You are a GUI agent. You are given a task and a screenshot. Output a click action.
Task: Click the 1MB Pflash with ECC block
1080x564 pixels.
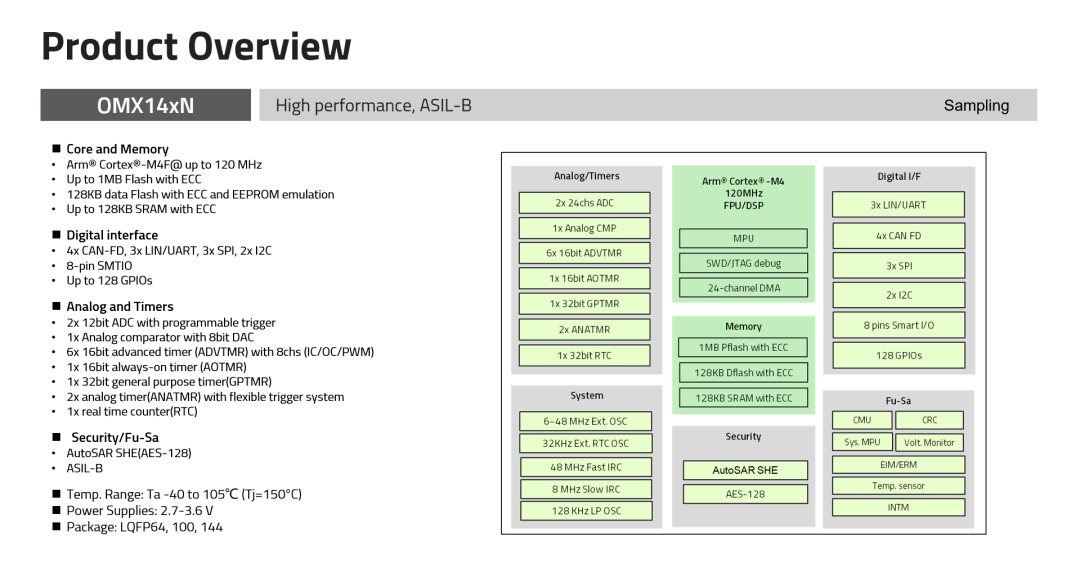pos(743,347)
